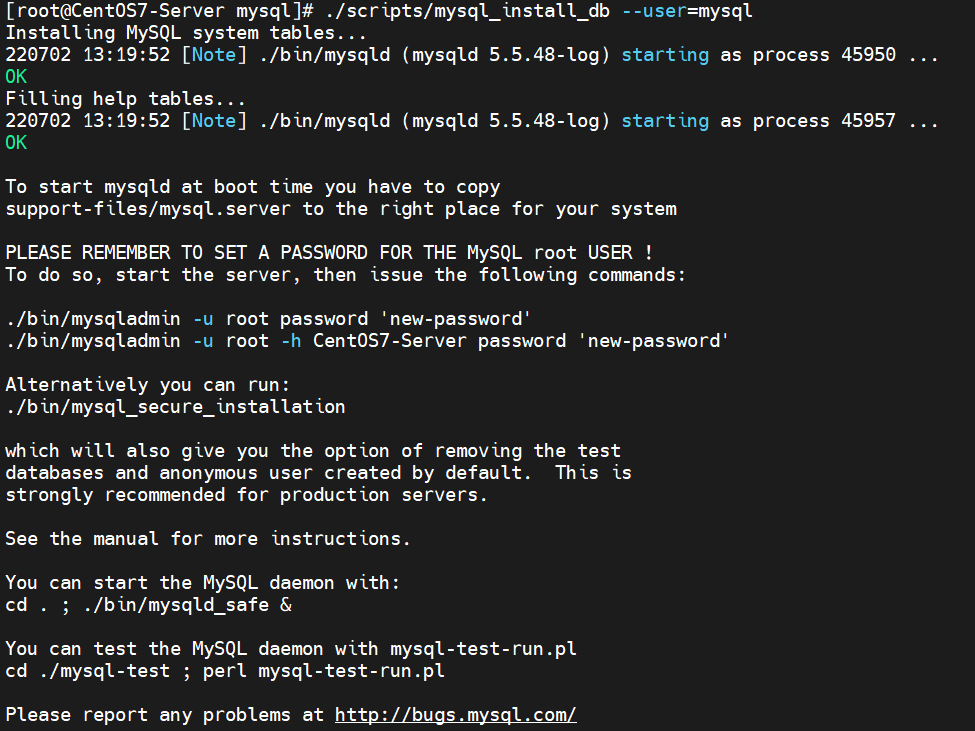Screen dimensions: 975x731
Task: Open the bugs.mysql.com link
Action: [455, 715]
